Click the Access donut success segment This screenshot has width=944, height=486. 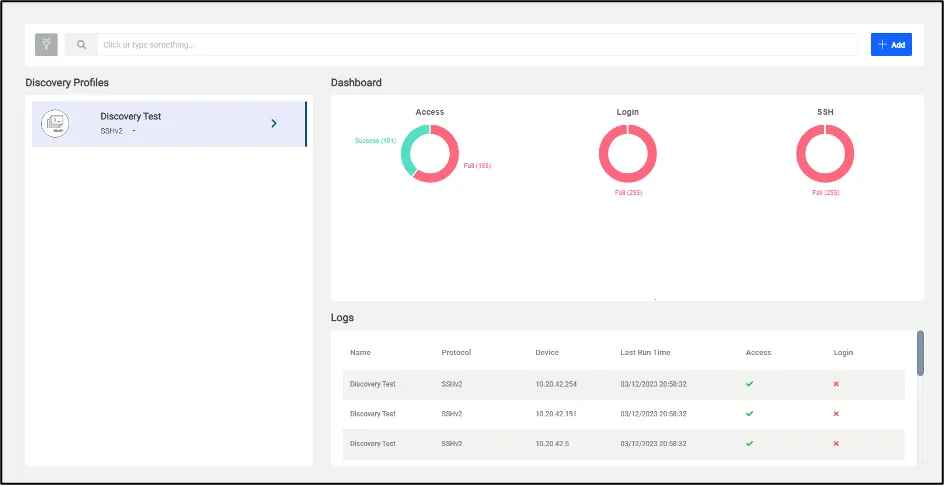pyautogui.click(x=409, y=148)
